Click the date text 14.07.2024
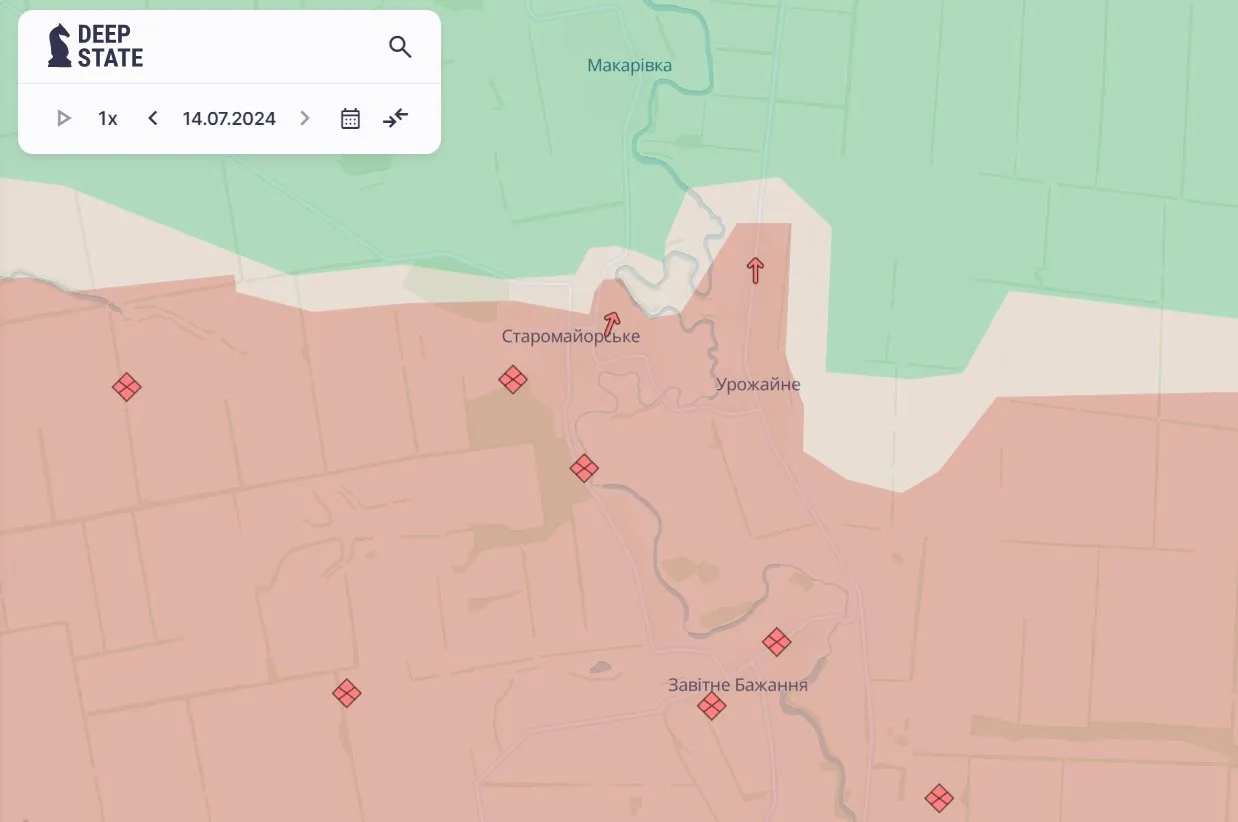 coord(229,119)
